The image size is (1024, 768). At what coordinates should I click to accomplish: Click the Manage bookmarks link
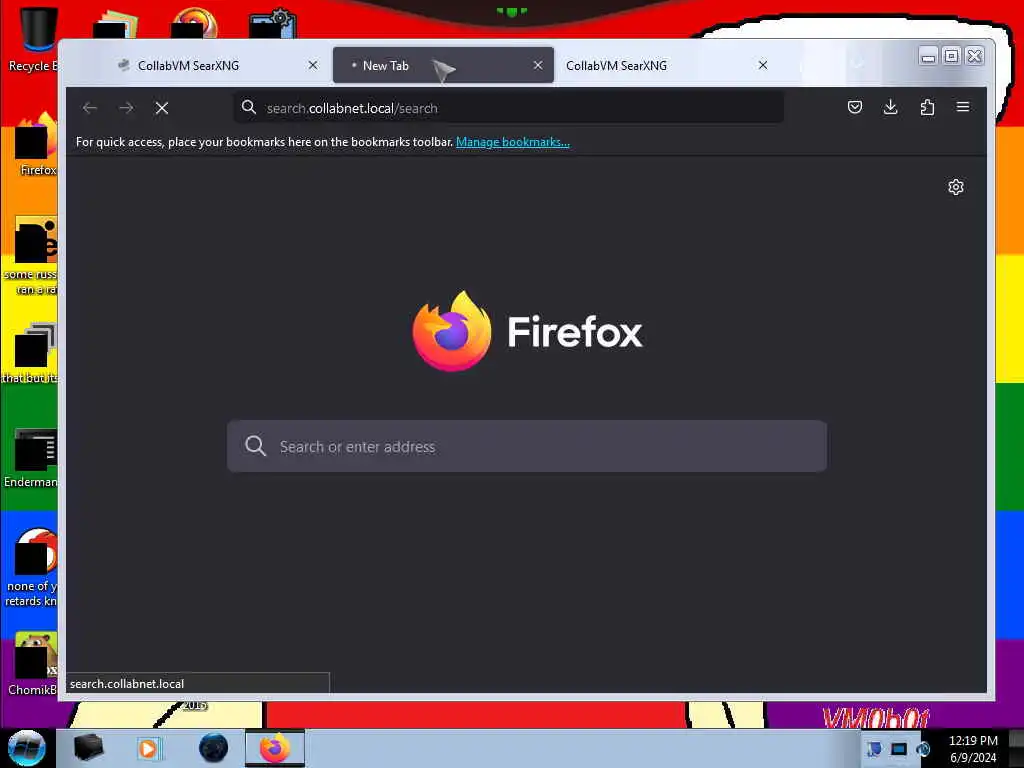pyautogui.click(x=513, y=142)
